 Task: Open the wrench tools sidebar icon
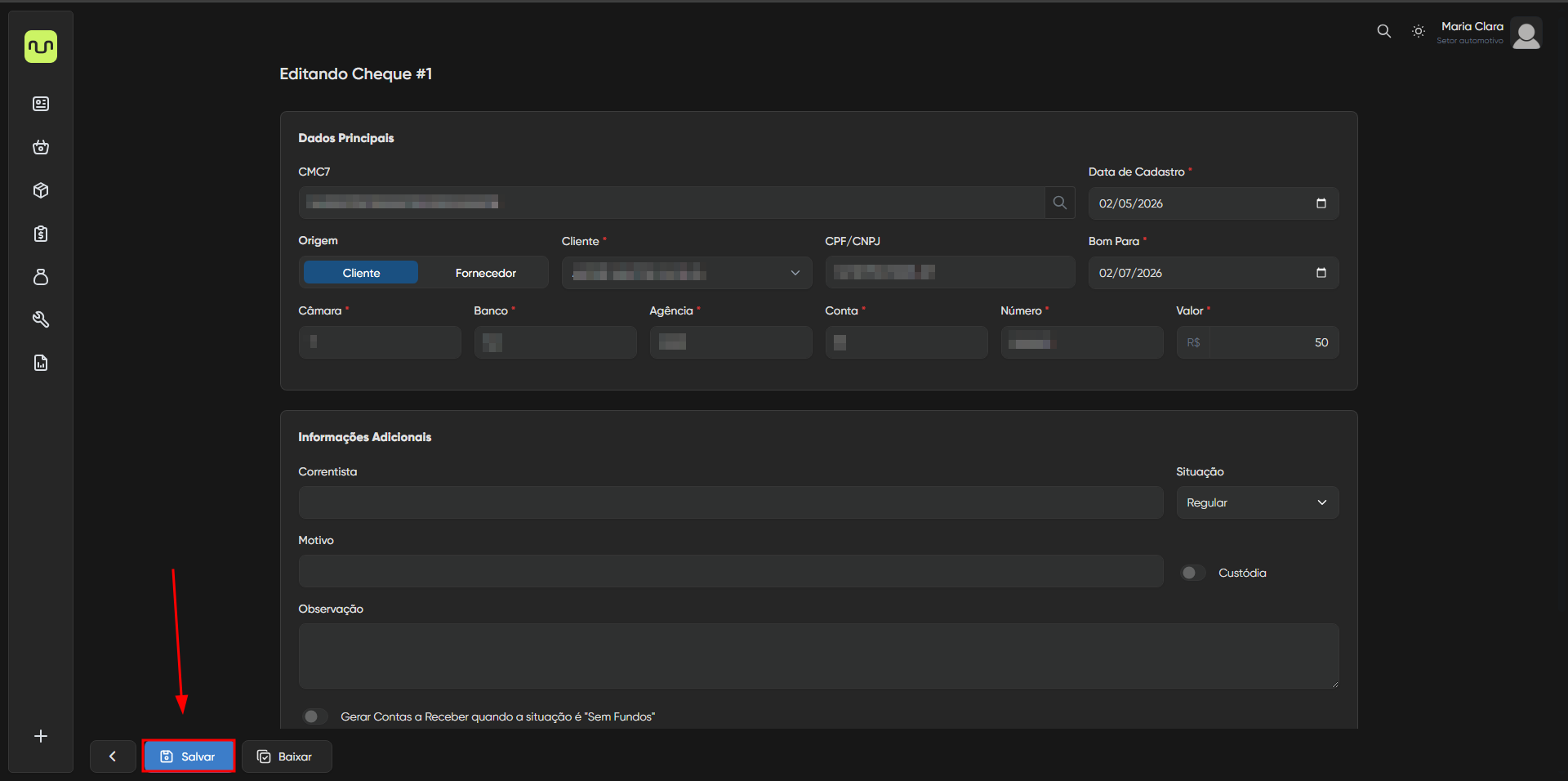41,319
